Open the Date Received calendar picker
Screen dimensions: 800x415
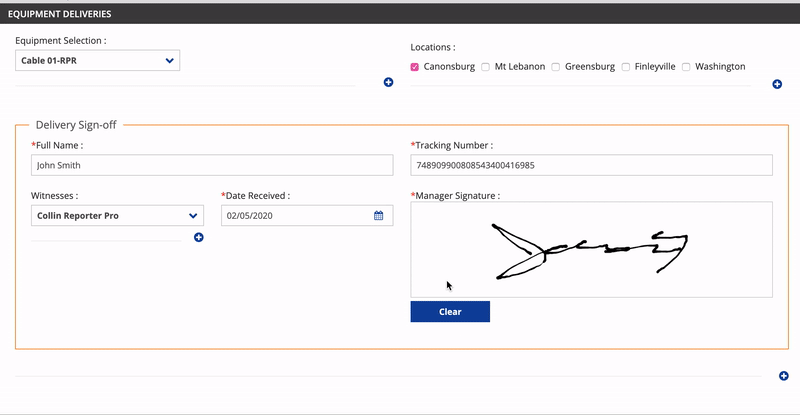(x=378, y=215)
